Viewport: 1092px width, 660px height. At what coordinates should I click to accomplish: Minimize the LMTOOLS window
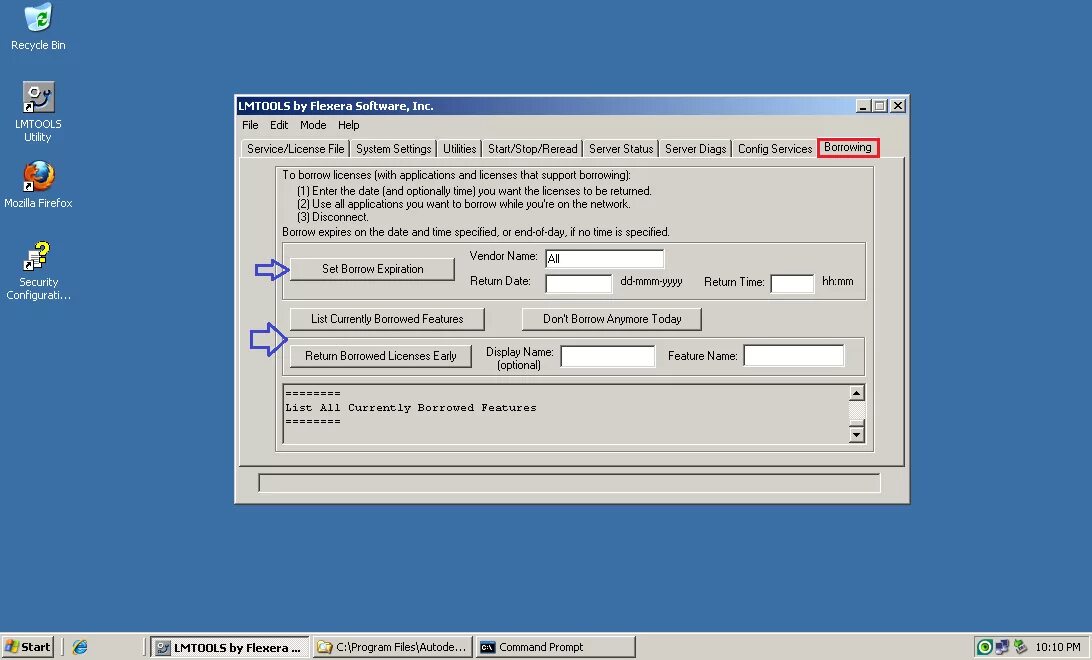pyautogui.click(x=863, y=106)
